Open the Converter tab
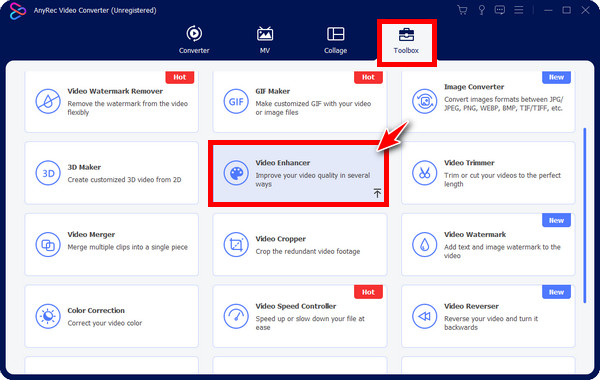Viewport: 600px width, 380px height. click(194, 40)
